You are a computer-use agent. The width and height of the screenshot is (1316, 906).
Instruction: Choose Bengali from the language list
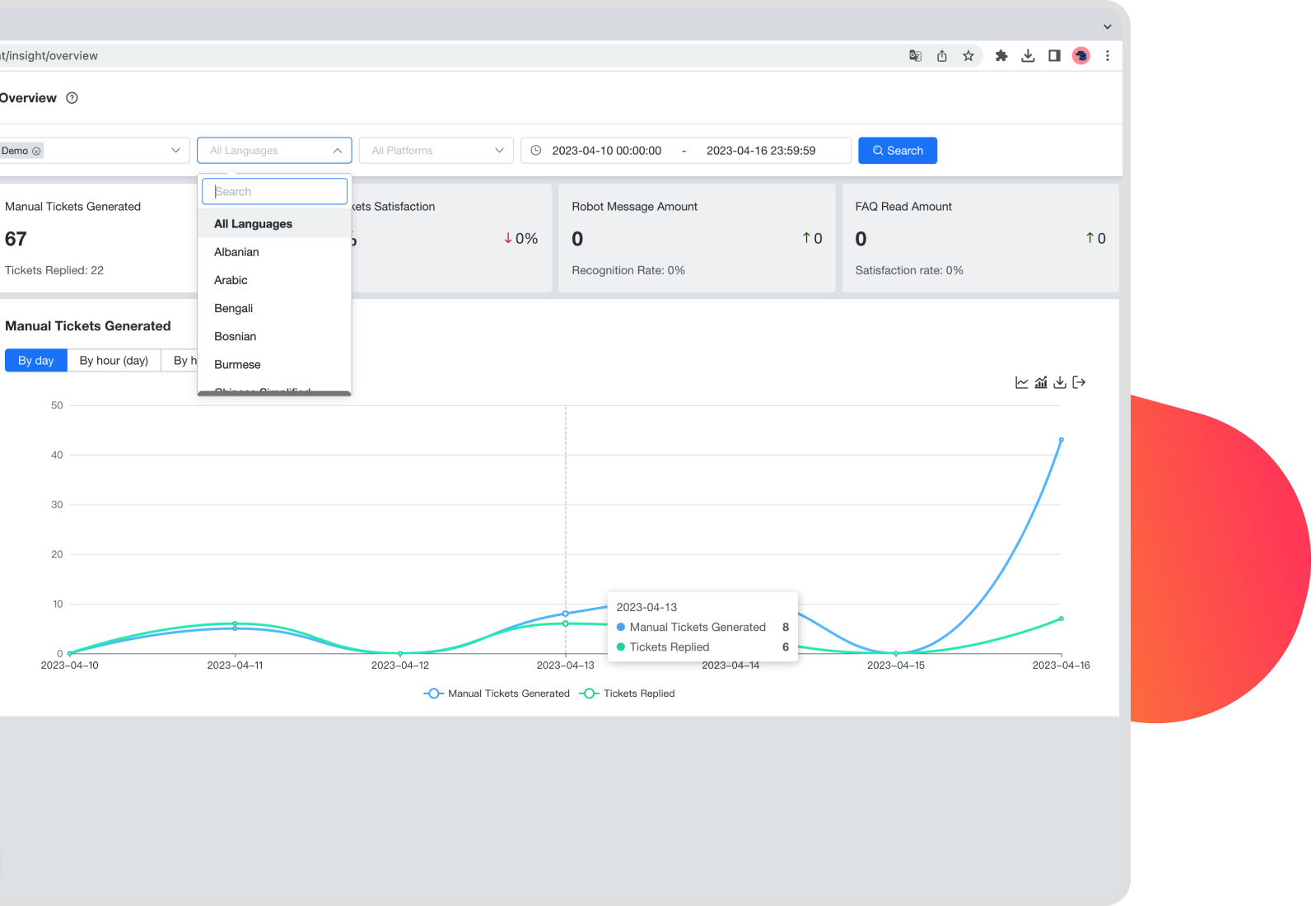pos(233,308)
